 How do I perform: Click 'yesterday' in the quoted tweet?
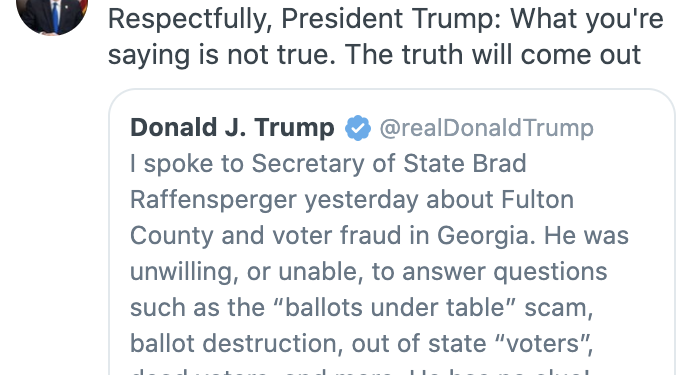click(x=361, y=200)
